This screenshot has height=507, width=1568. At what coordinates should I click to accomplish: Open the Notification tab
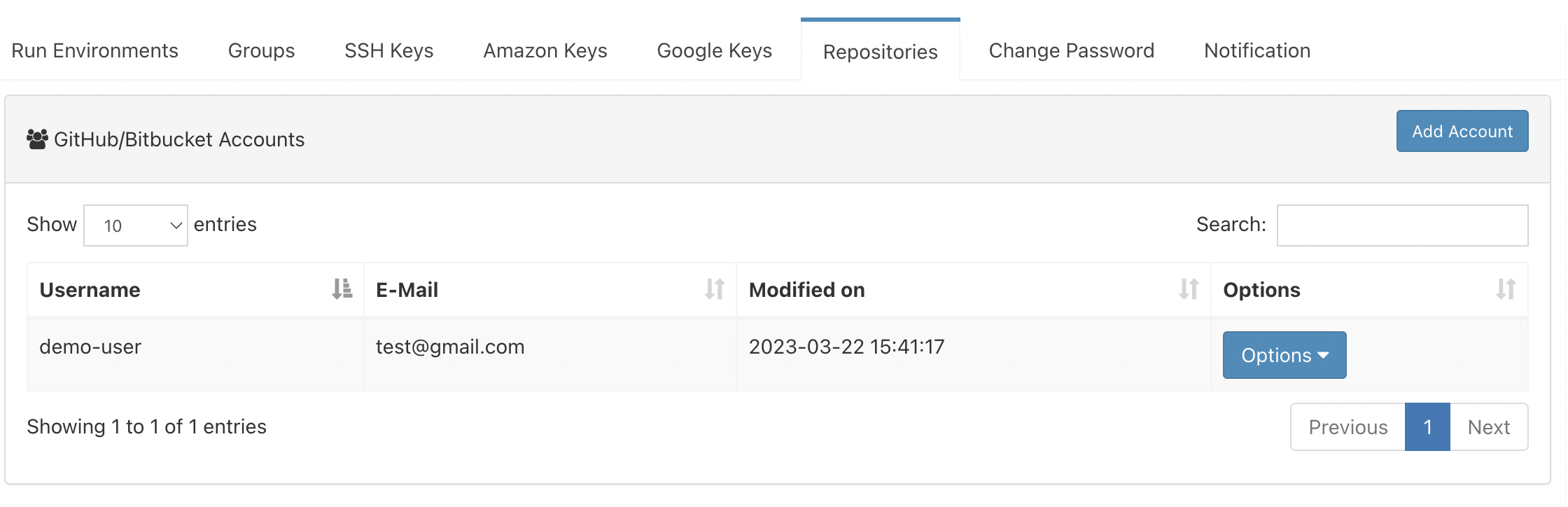click(1257, 50)
